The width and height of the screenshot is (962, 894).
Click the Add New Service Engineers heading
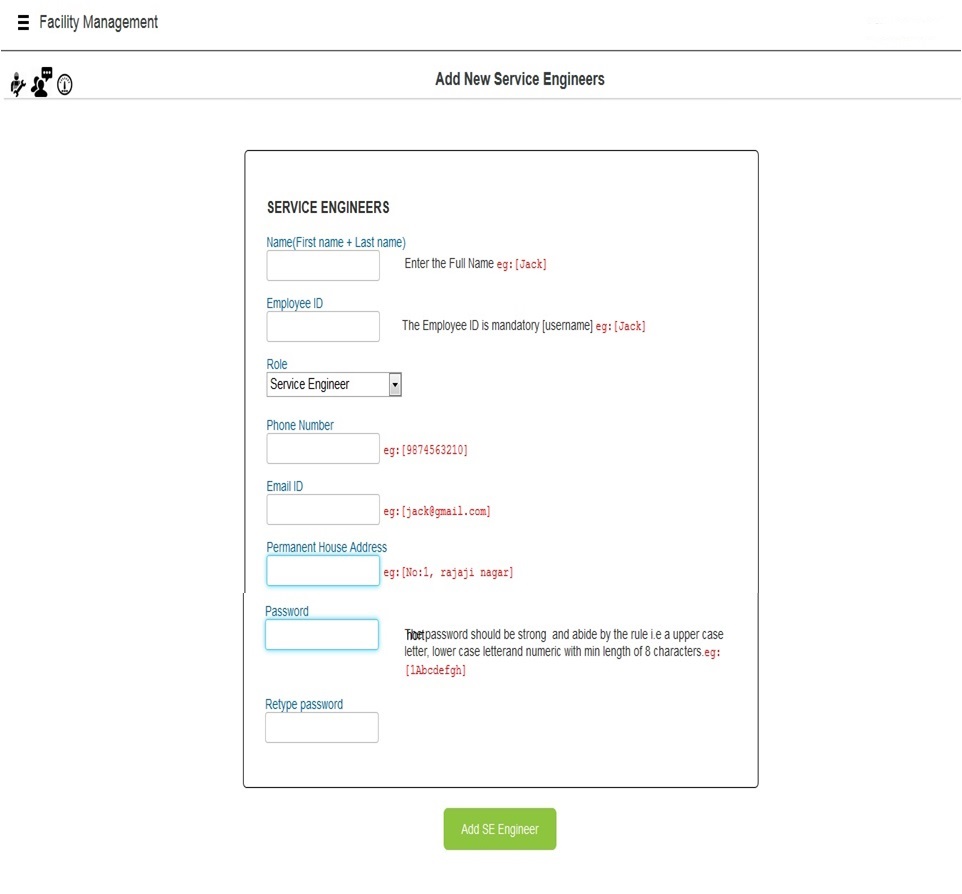(x=519, y=79)
